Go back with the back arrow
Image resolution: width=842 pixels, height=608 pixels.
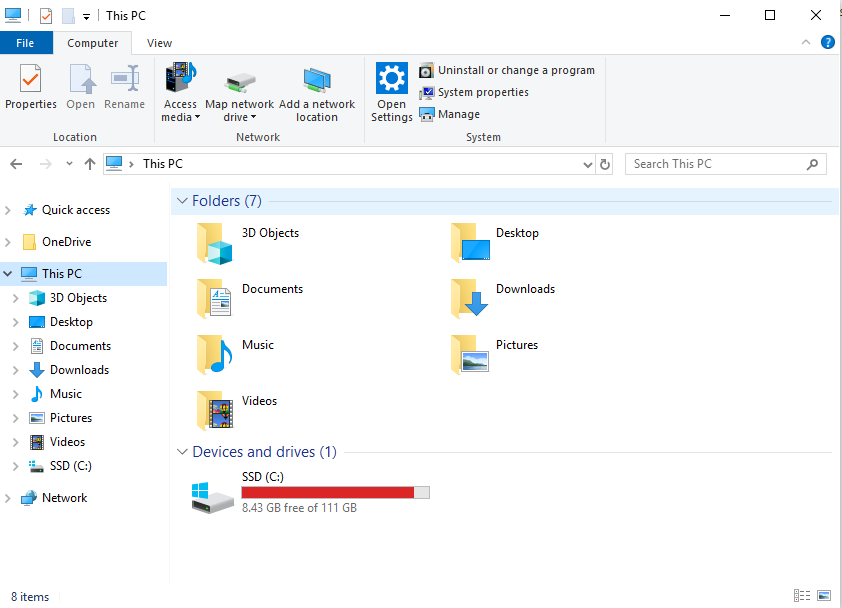click(16, 164)
